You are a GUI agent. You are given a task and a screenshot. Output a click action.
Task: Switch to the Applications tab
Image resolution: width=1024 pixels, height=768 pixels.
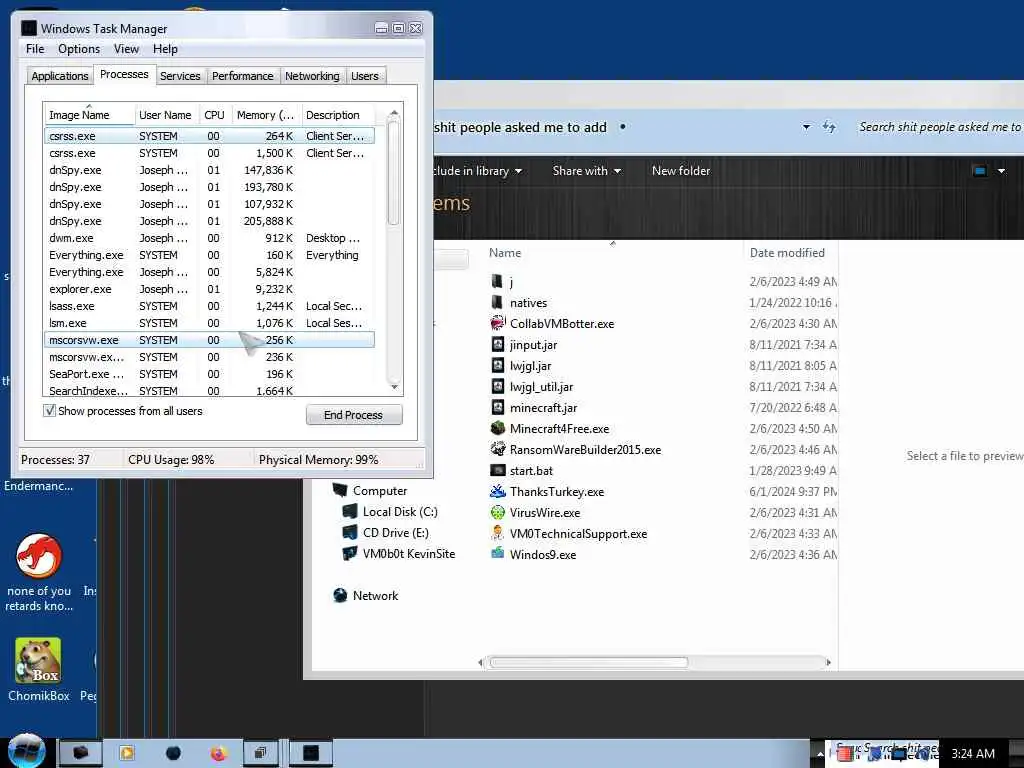coord(59,76)
